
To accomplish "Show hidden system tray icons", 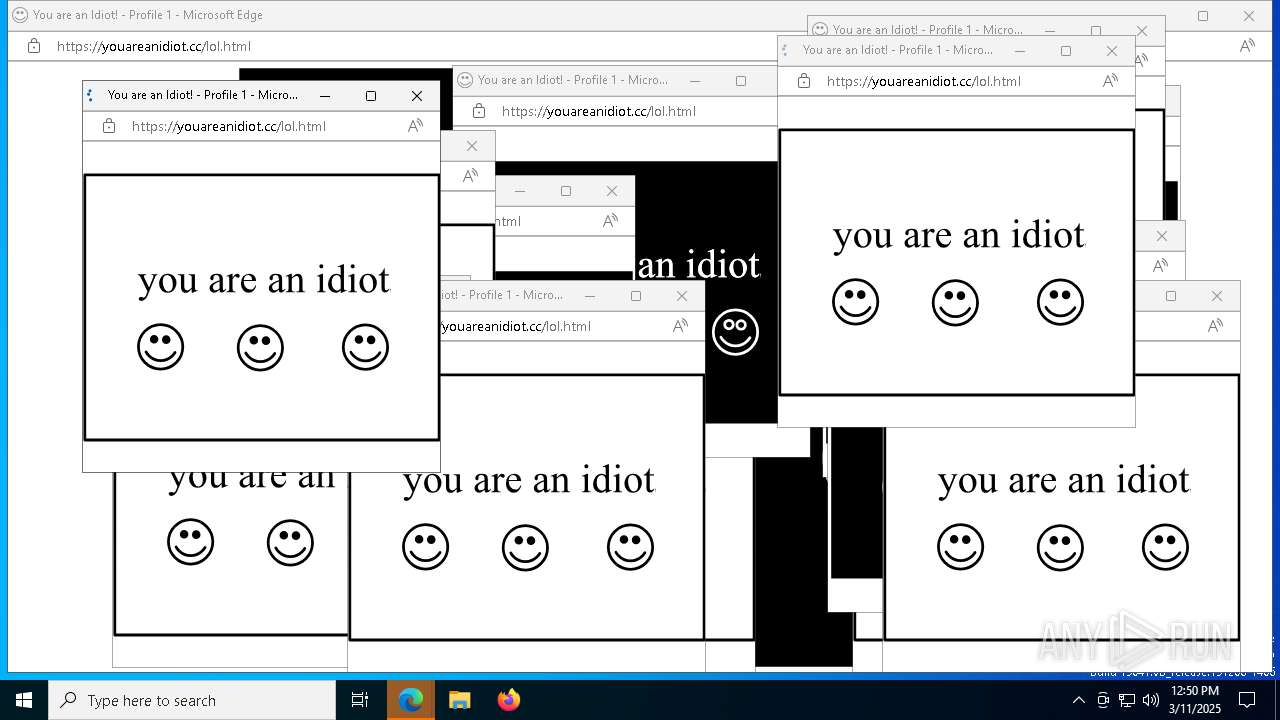I will click(1078, 700).
